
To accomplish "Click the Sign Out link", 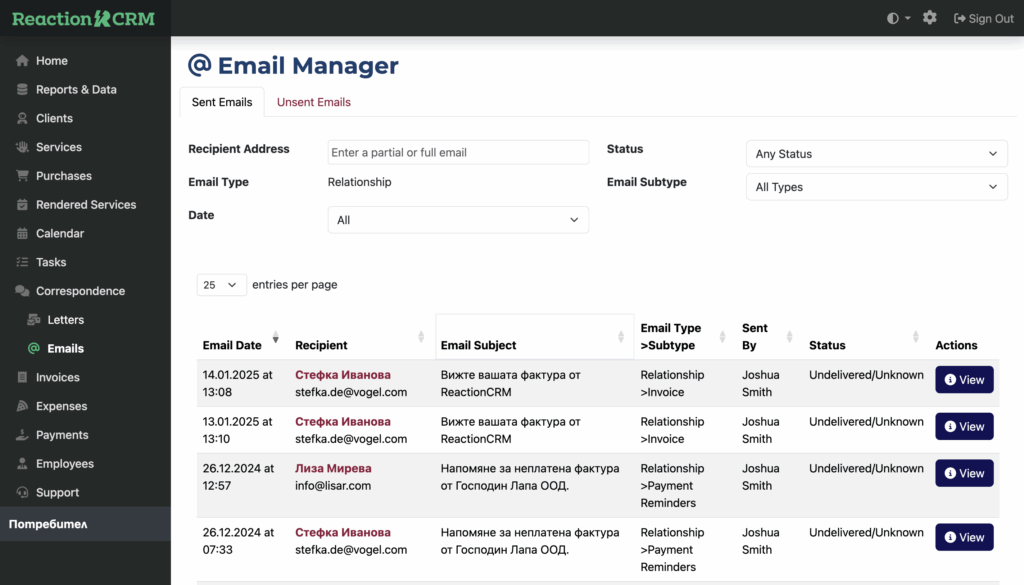I will pos(983,18).
